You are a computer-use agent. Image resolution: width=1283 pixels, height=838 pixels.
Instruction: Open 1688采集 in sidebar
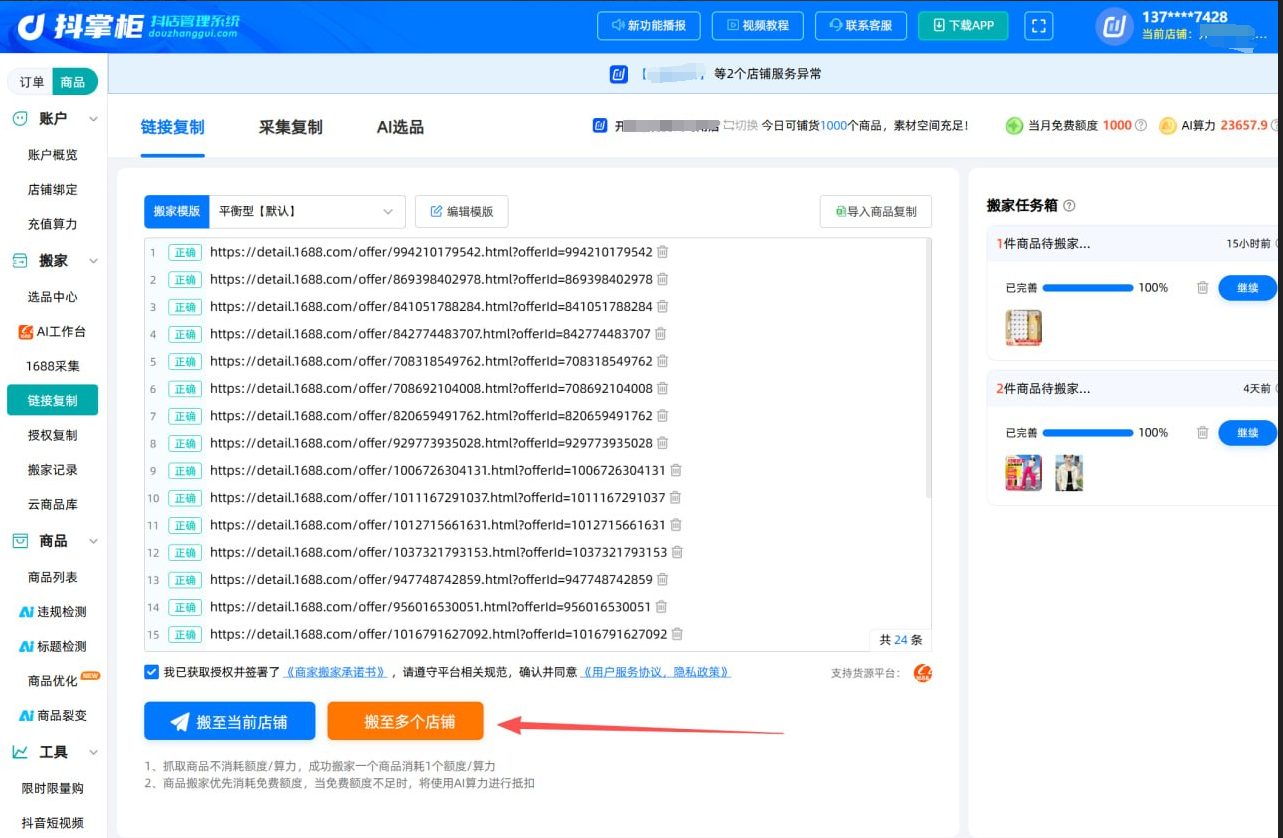pyautogui.click(x=53, y=366)
